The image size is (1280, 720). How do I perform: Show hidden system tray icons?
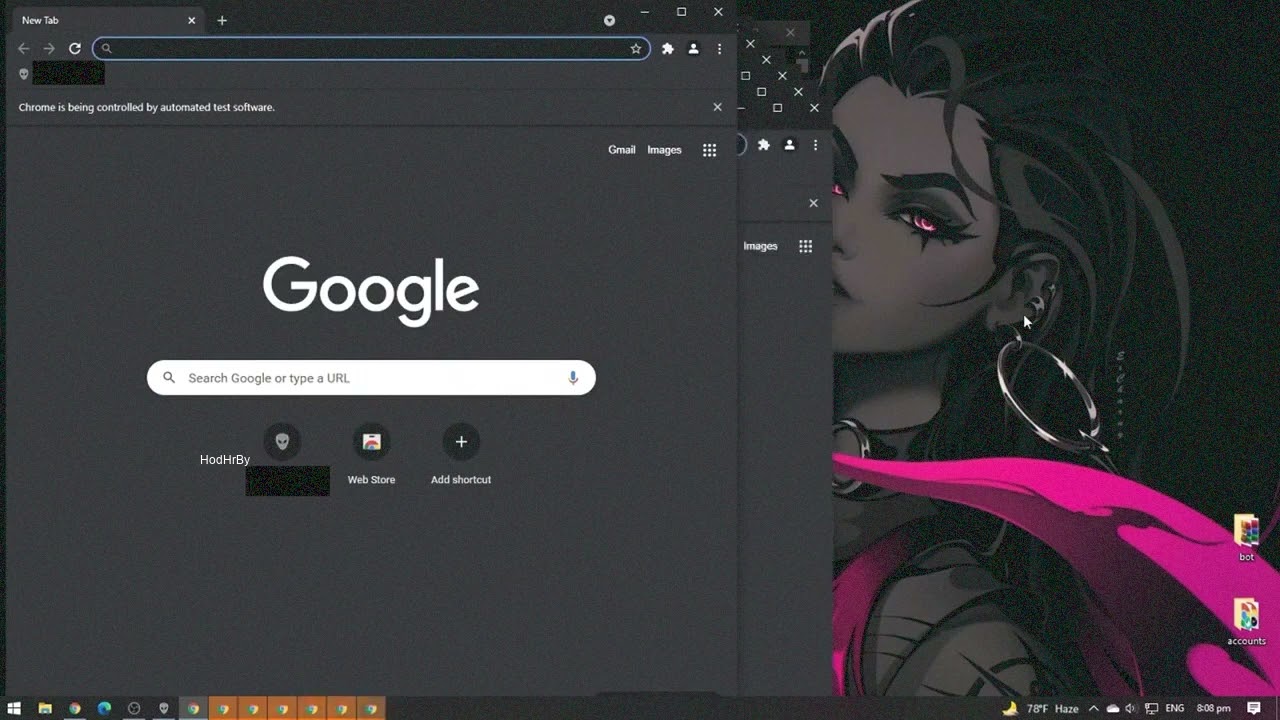(x=1094, y=709)
